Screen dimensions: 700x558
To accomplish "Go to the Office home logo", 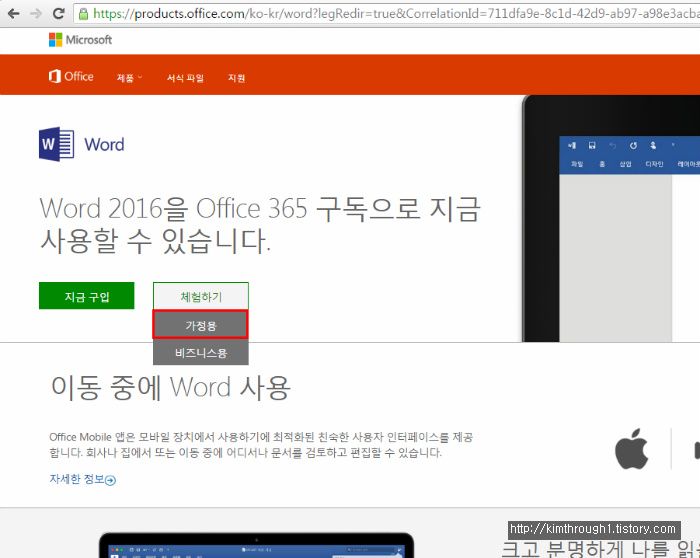I will tap(71, 76).
